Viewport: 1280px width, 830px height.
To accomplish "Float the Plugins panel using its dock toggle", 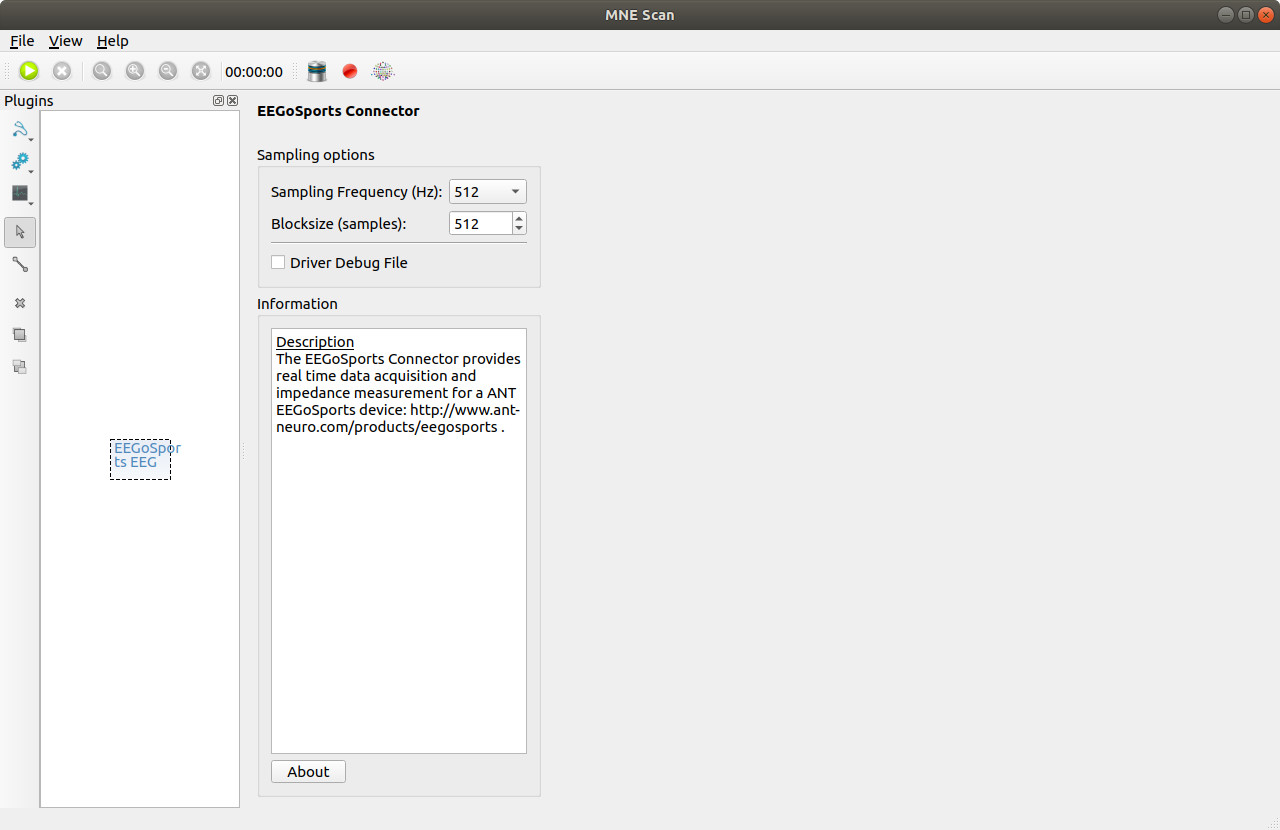I will [218, 100].
